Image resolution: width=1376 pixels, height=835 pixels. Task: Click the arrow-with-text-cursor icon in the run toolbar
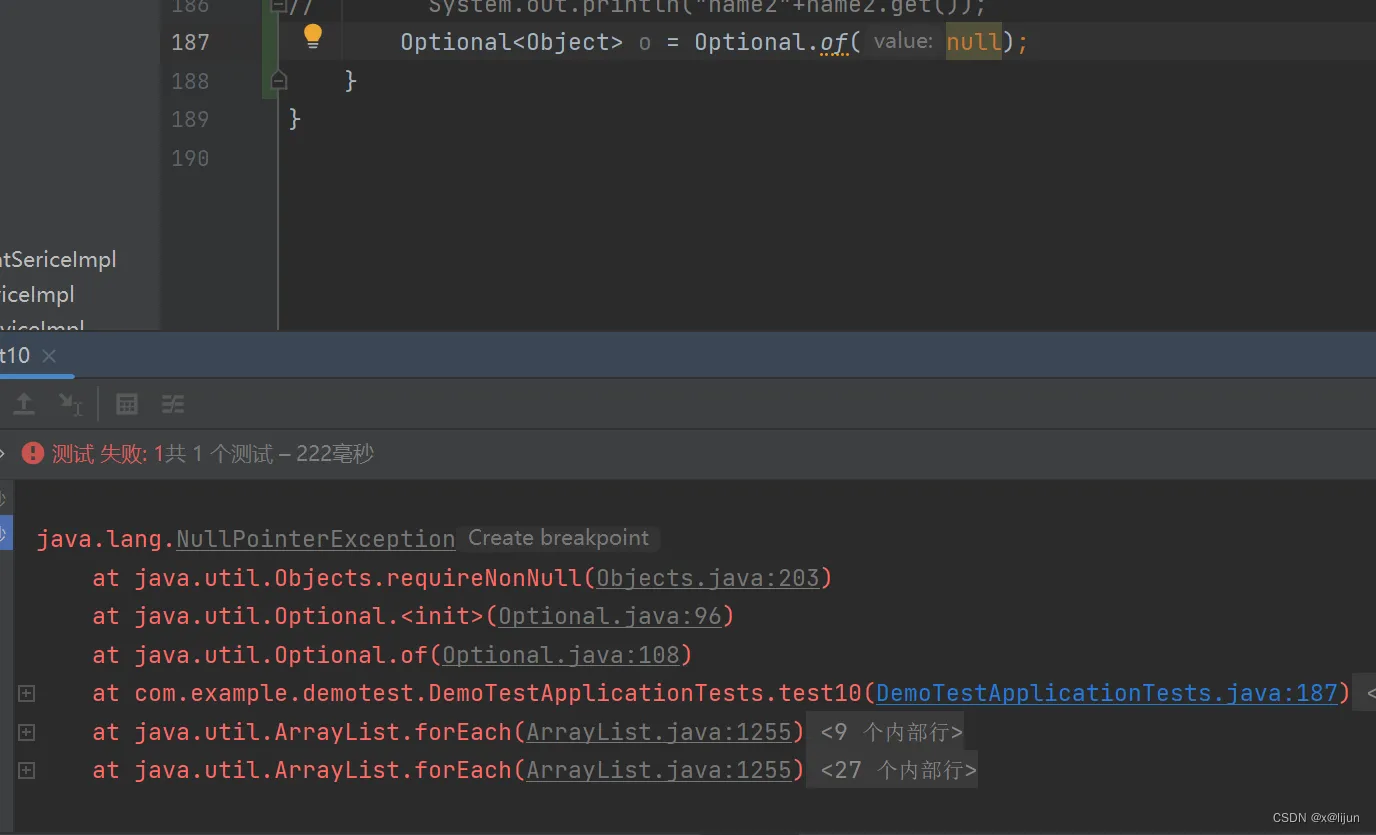[70, 404]
